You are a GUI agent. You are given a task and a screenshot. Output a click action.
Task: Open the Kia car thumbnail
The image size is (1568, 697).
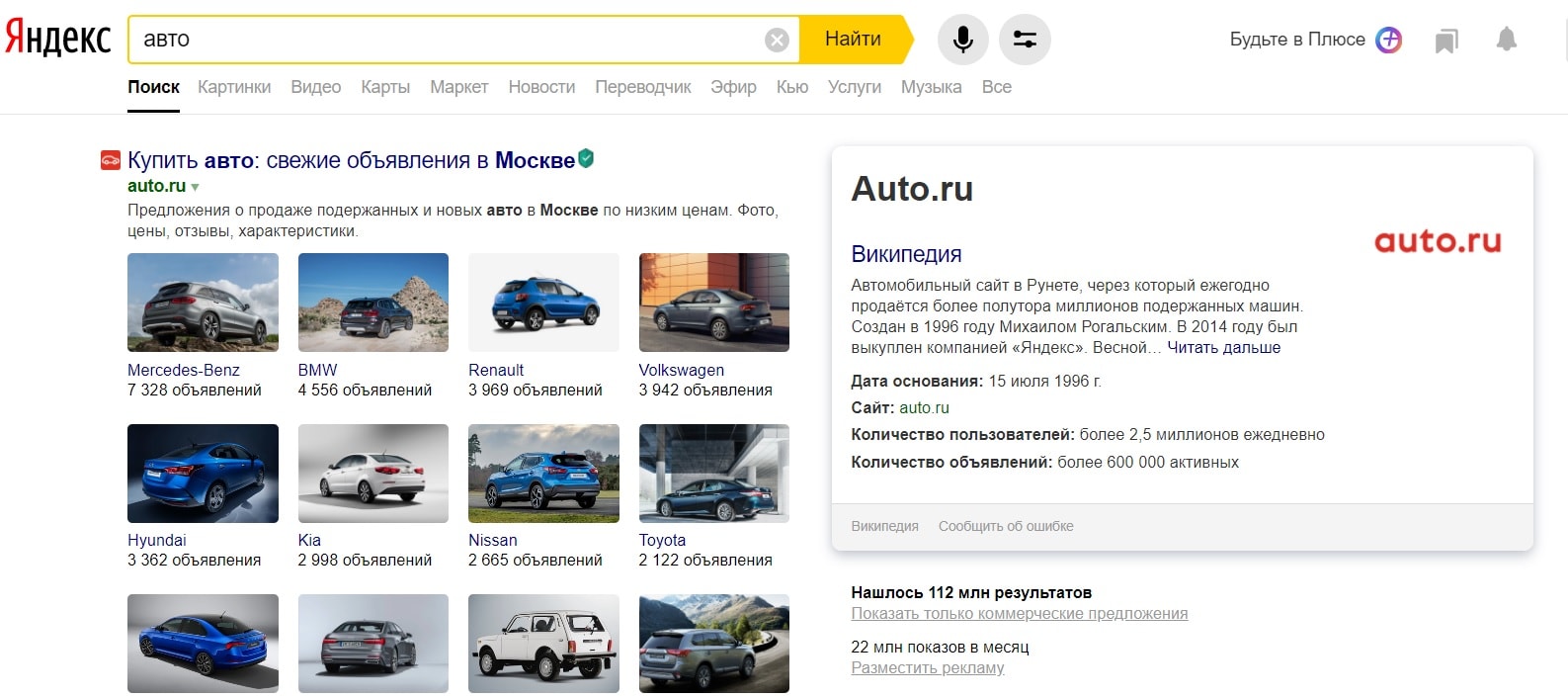(373, 474)
